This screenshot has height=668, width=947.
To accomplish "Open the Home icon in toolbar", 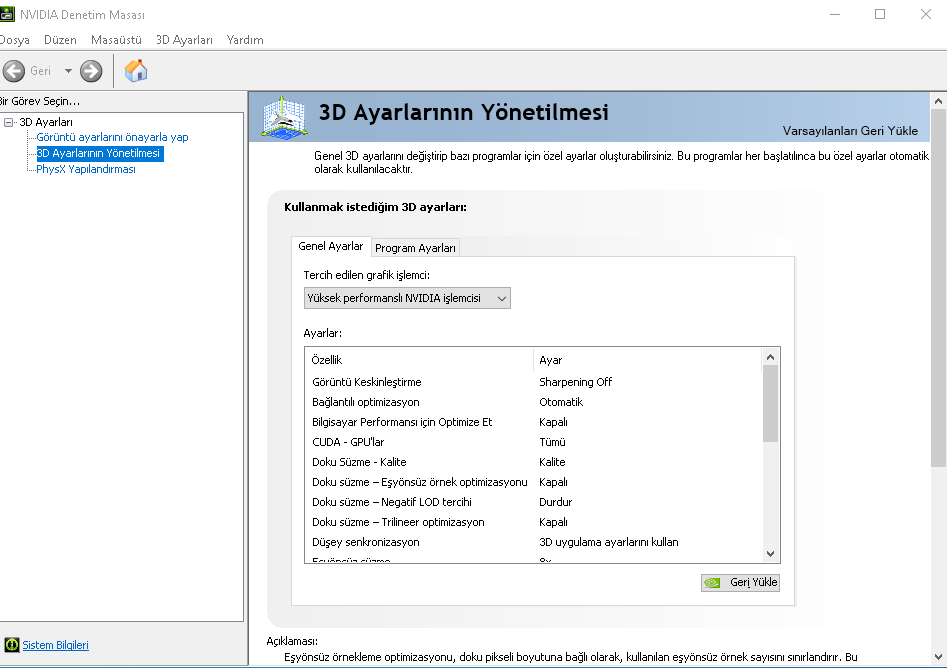I will pyautogui.click(x=136, y=71).
